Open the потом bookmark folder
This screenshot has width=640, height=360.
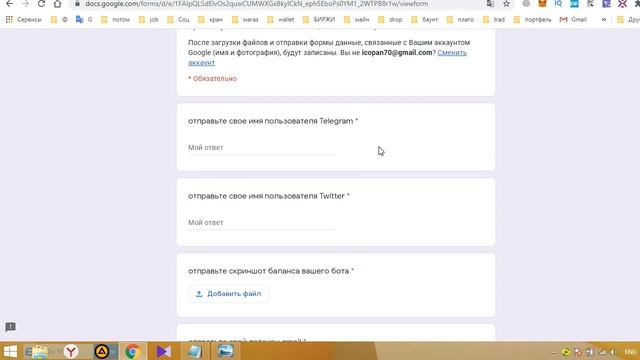[x=115, y=19]
